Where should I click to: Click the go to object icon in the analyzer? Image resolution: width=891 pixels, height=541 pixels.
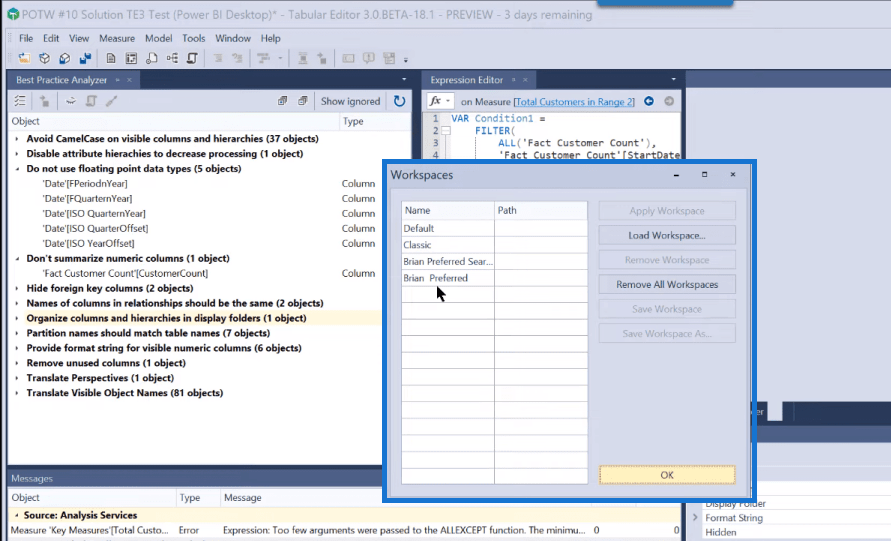click(x=44, y=101)
